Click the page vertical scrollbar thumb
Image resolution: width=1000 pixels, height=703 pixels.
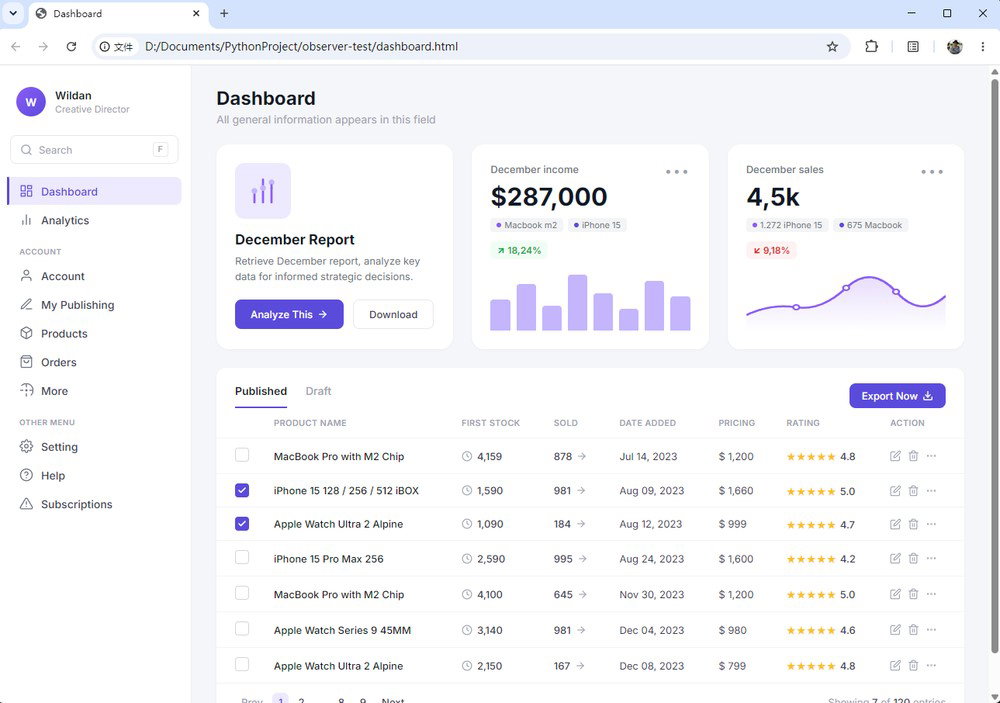click(x=994, y=364)
